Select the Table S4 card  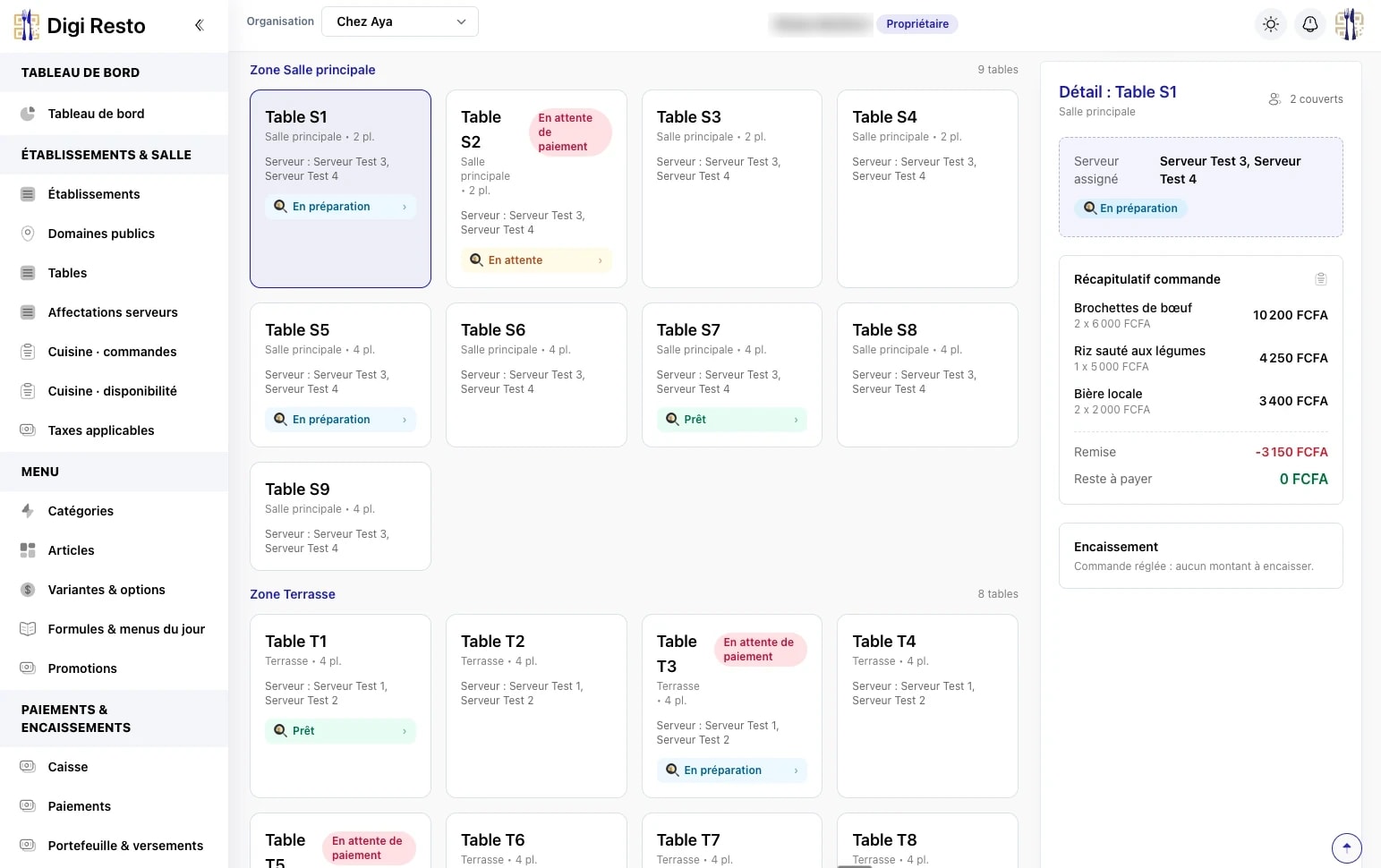click(x=927, y=189)
